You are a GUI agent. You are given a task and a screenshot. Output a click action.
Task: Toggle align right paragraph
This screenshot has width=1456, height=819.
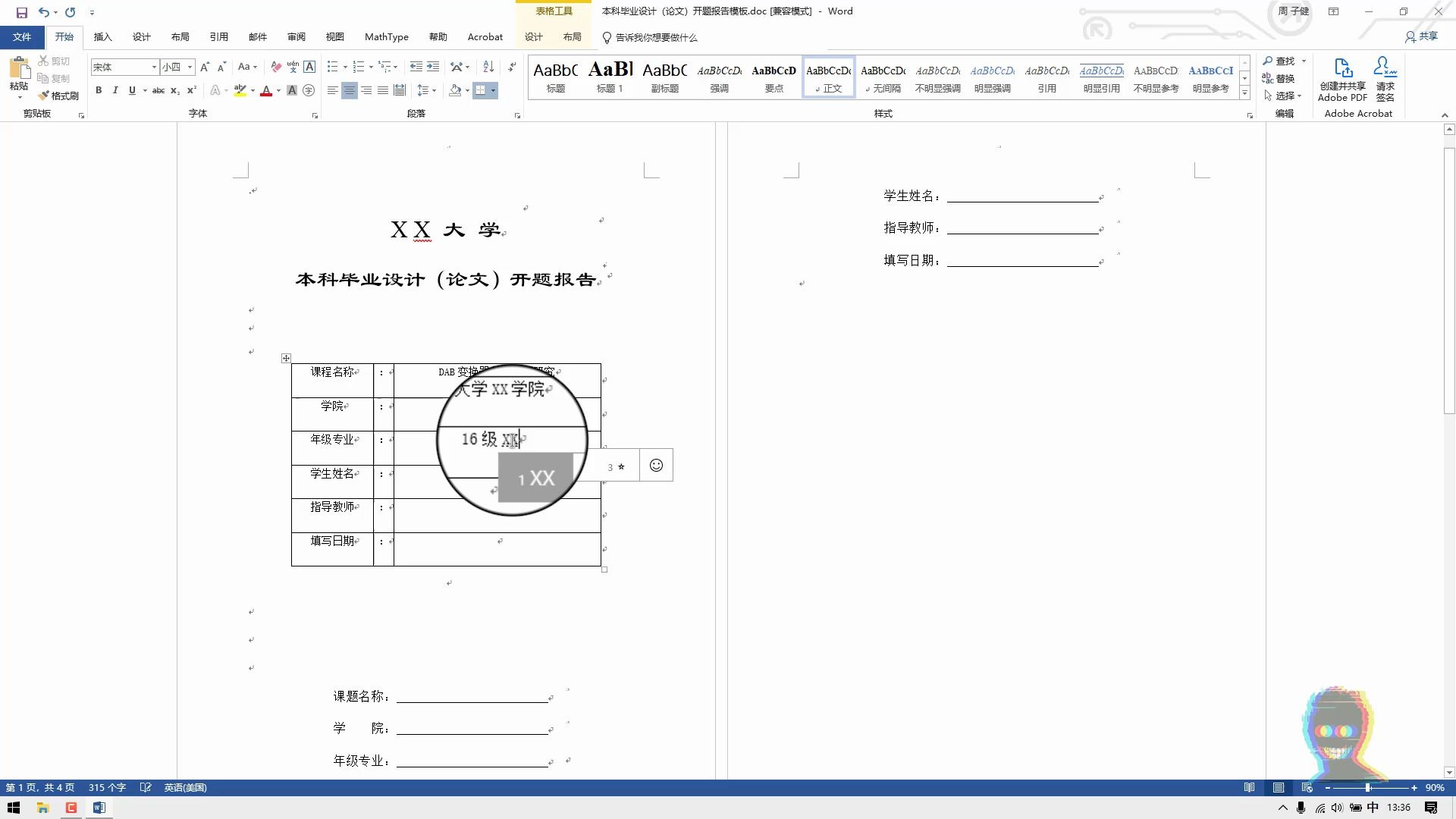366,90
